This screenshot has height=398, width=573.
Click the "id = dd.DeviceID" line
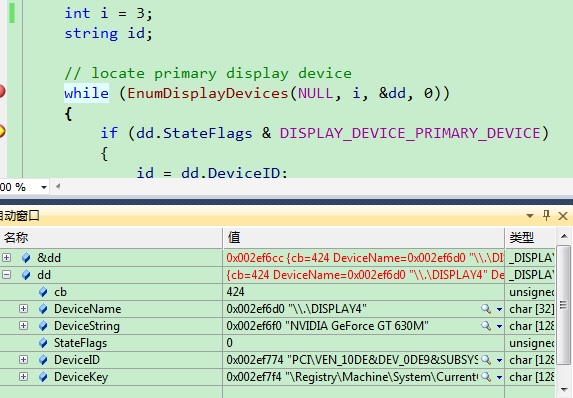212,173
